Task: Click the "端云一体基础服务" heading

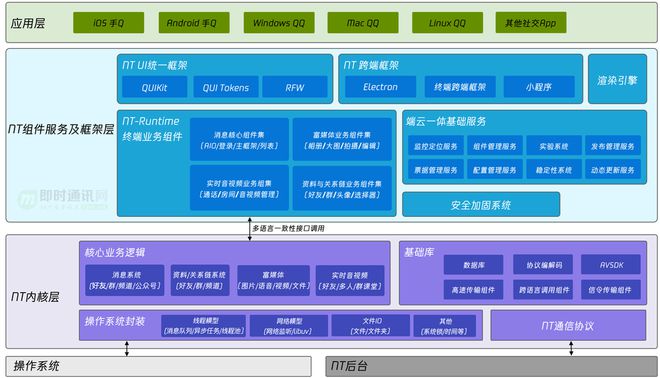Action: [446, 122]
